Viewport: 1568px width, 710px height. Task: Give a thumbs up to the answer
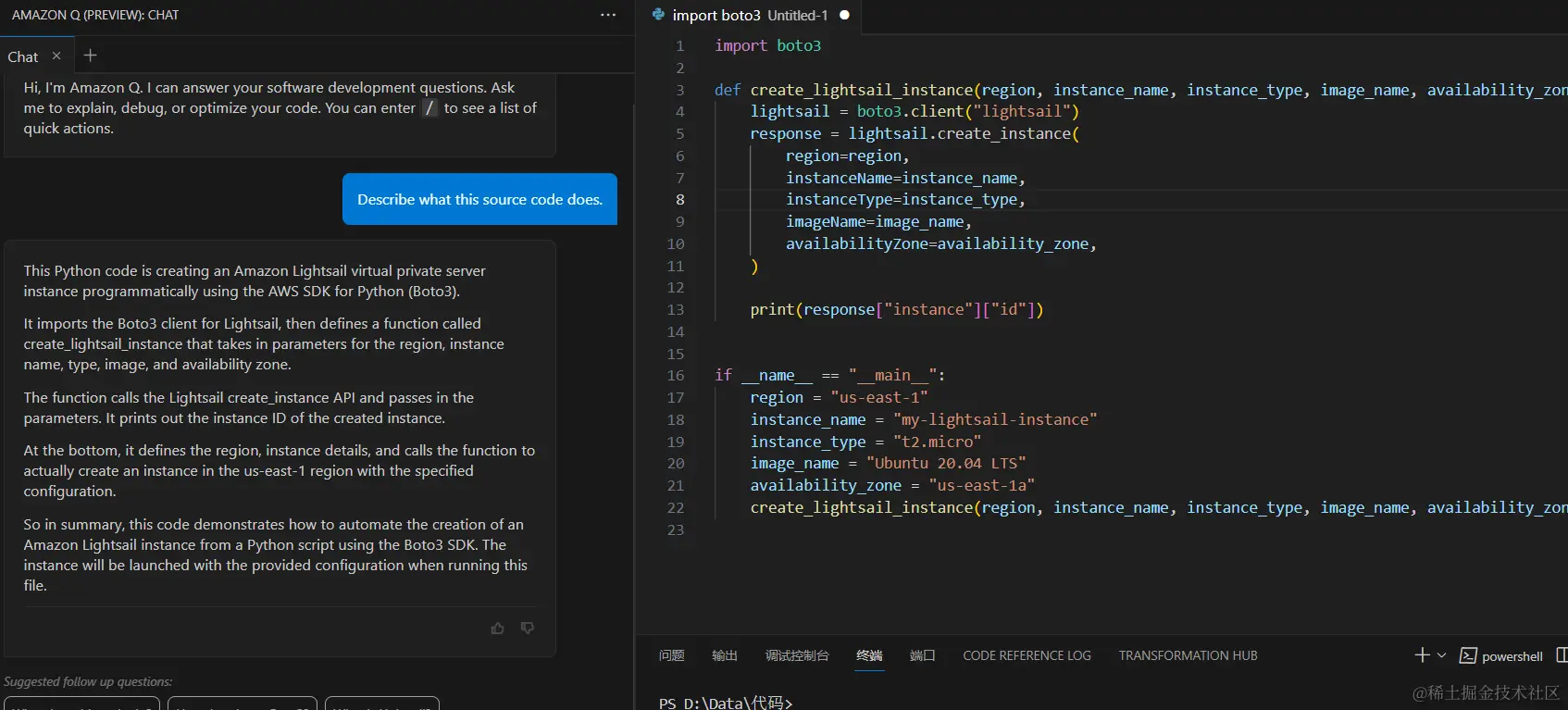pyautogui.click(x=498, y=629)
